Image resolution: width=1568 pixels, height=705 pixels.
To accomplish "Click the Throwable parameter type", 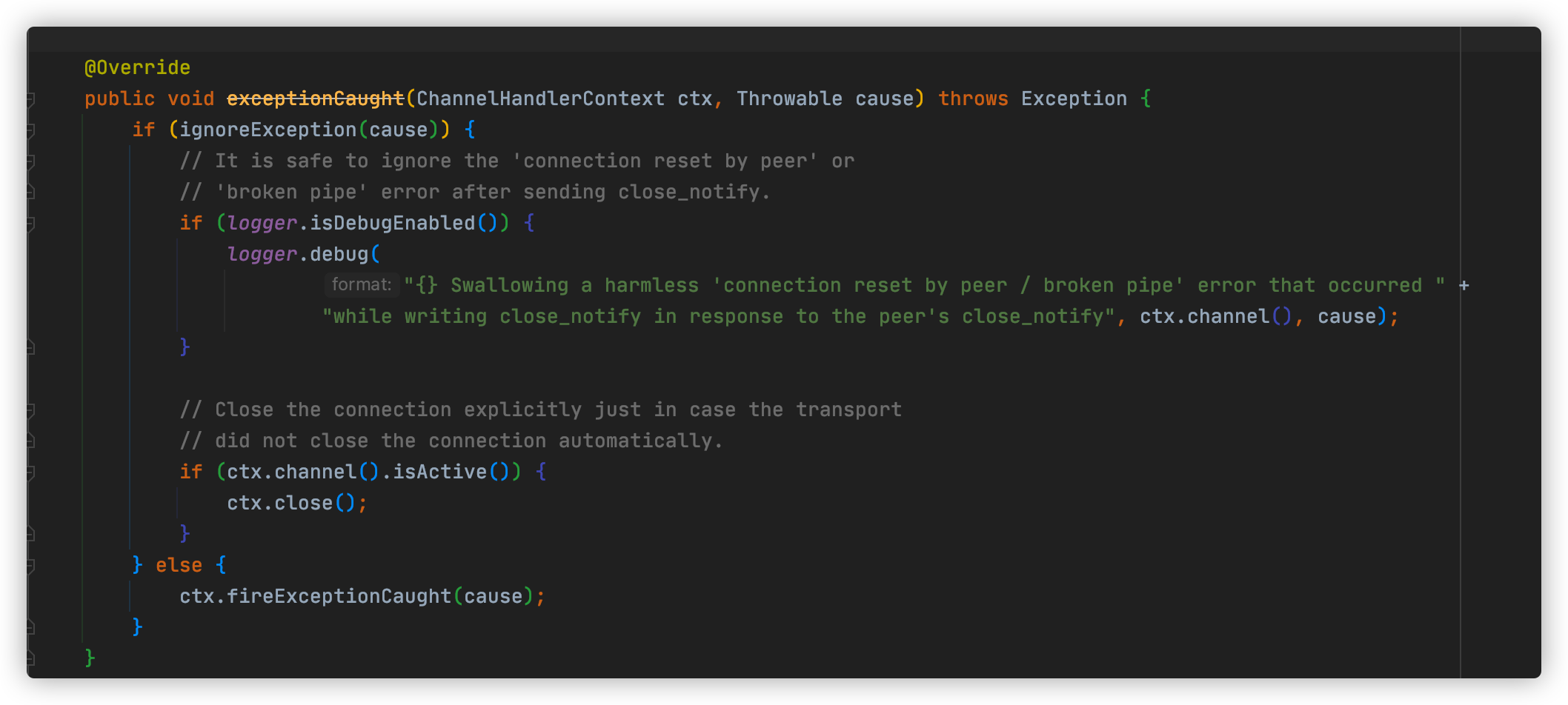I will click(x=789, y=98).
